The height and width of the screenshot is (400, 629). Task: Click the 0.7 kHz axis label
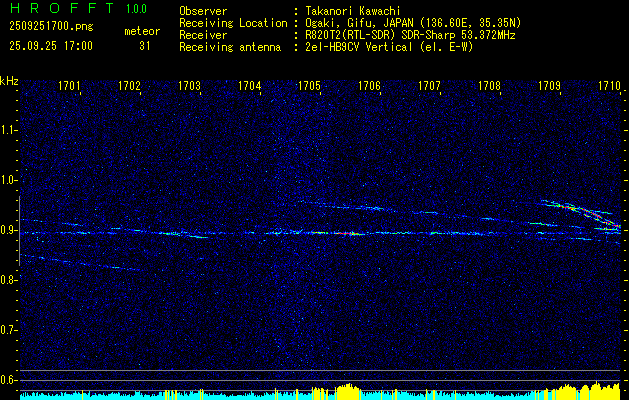(x=7, y=330)
